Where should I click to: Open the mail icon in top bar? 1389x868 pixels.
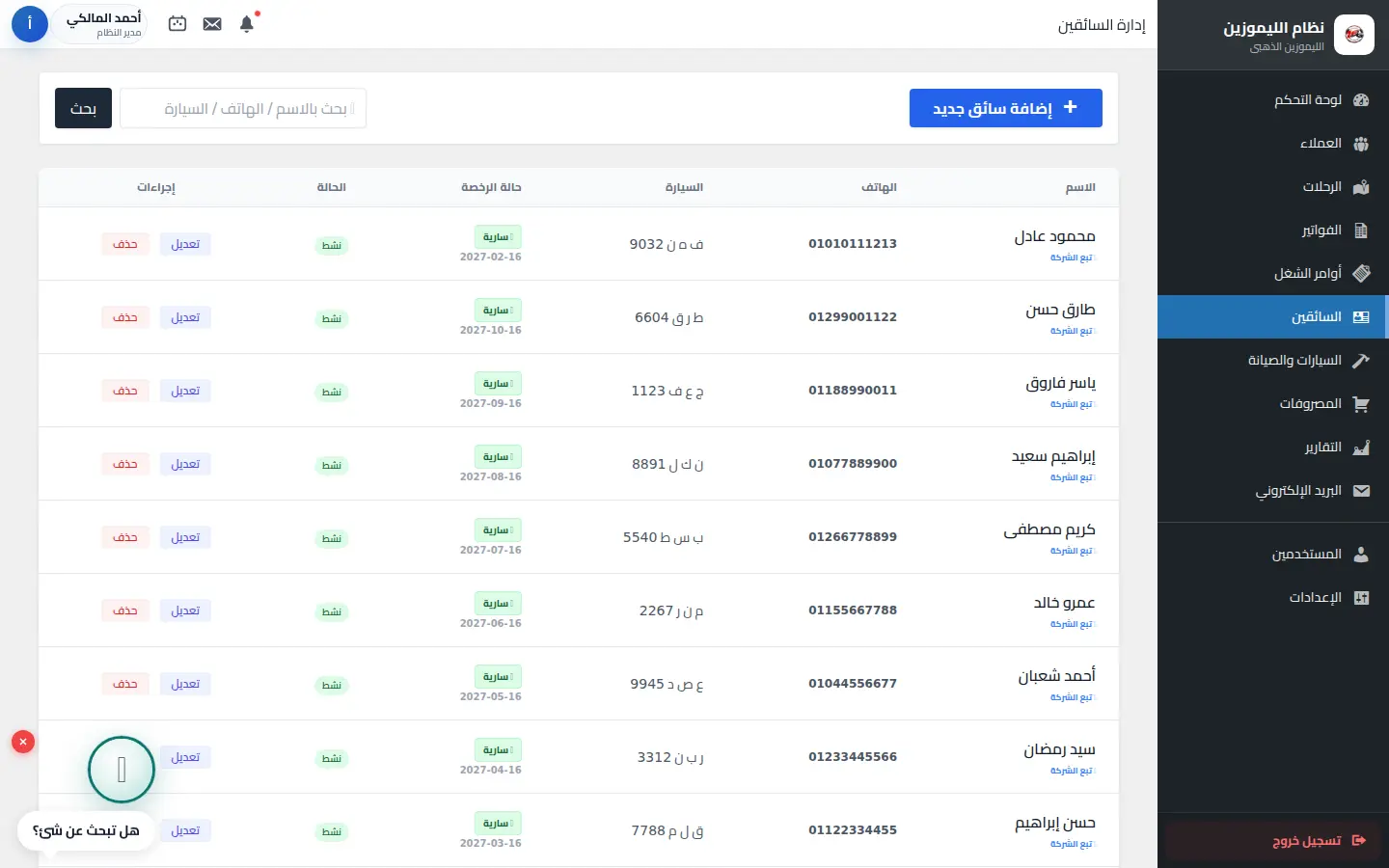coord(212,24)
